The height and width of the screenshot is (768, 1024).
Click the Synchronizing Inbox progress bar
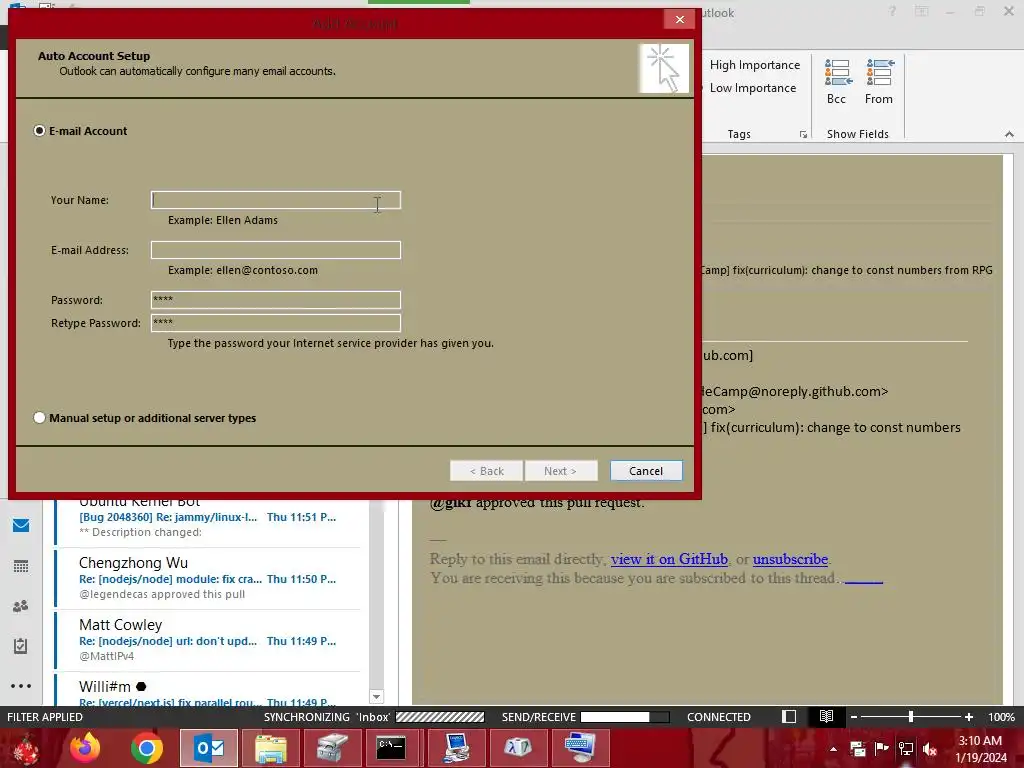coord(440,717)
